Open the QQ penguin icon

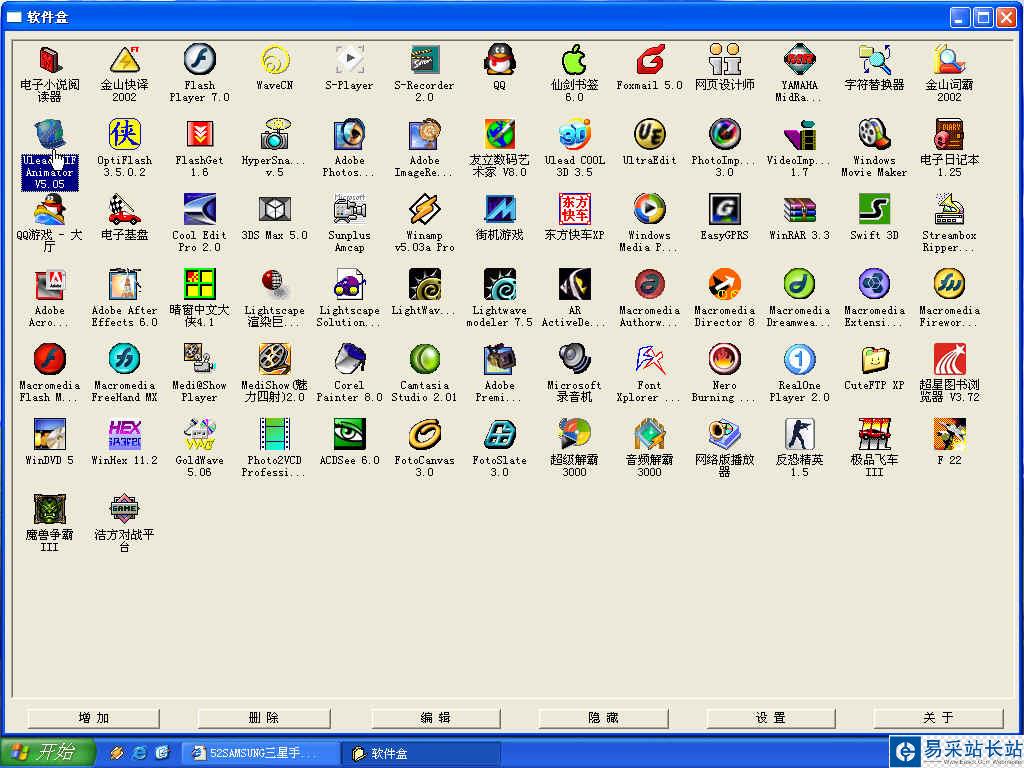[500, 60]
